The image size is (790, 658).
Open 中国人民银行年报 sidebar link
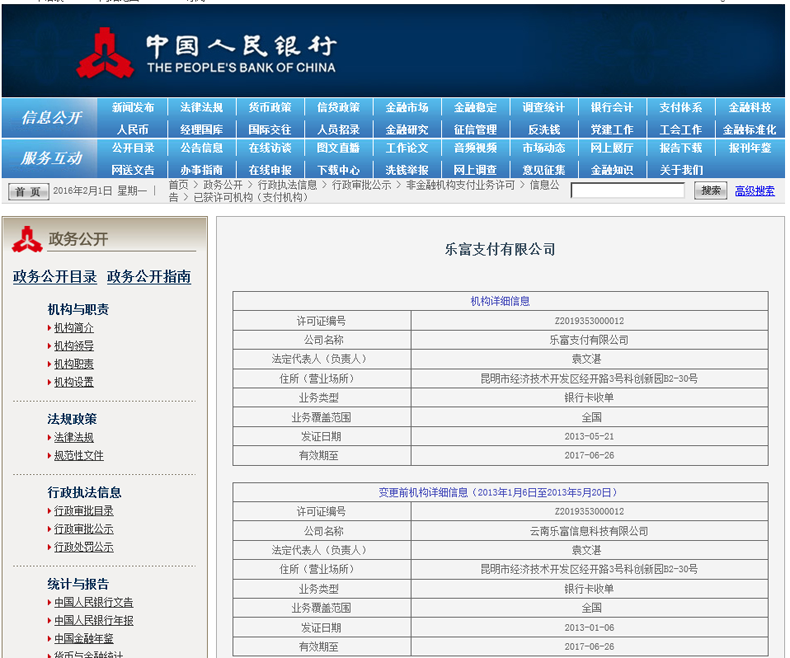click(94, 621)
